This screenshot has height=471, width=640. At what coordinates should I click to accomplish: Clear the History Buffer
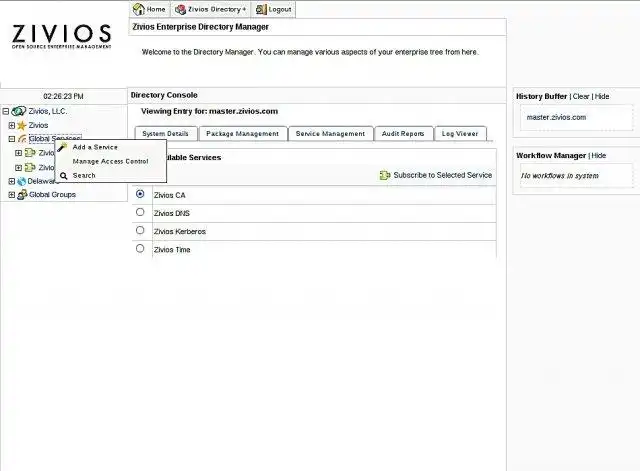click(581, 97)
